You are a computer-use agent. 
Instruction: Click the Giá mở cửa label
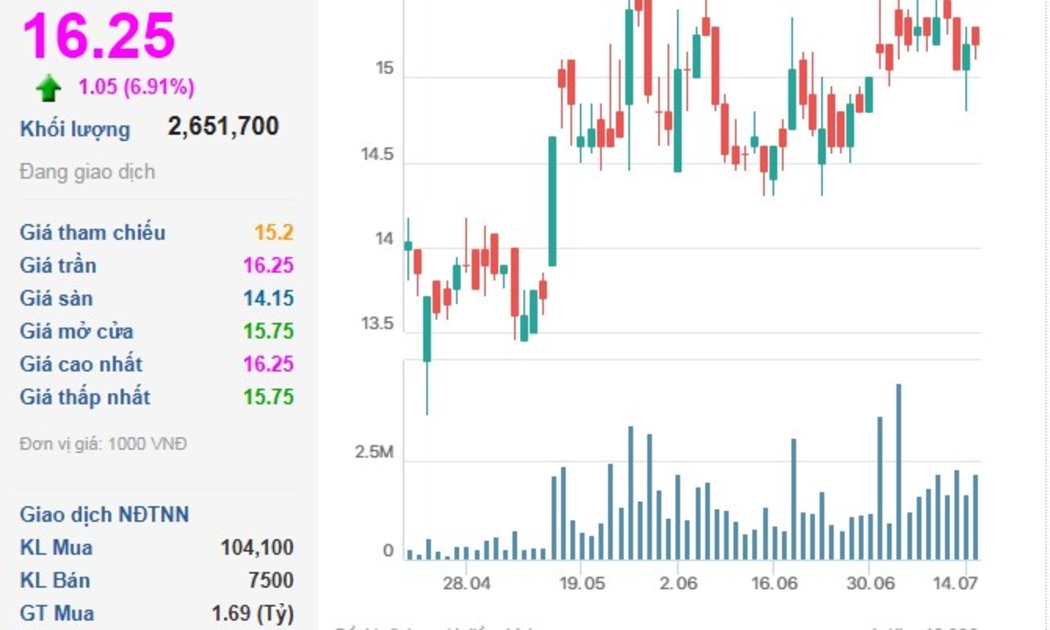point(77,332)
